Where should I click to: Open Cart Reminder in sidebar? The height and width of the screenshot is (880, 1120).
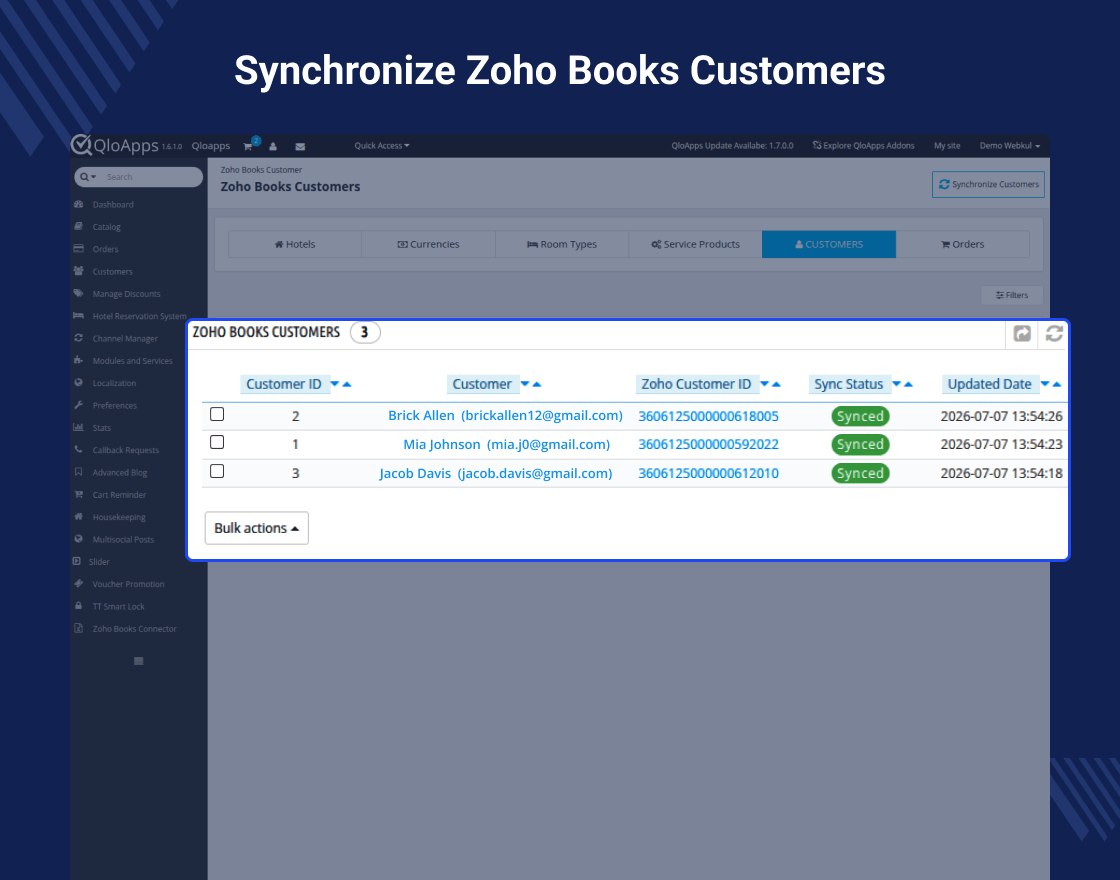pyautogui.click(x=119, y=494)
